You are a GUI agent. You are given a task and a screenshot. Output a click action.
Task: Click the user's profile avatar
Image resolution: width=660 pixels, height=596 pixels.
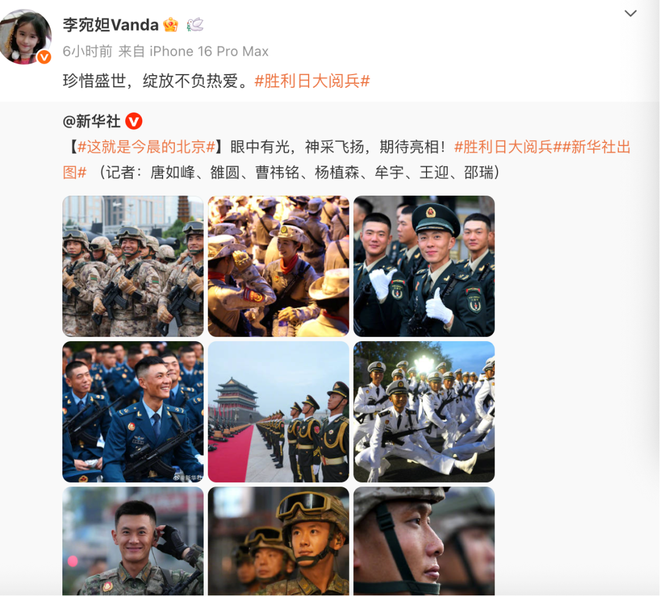click(25, 37)
